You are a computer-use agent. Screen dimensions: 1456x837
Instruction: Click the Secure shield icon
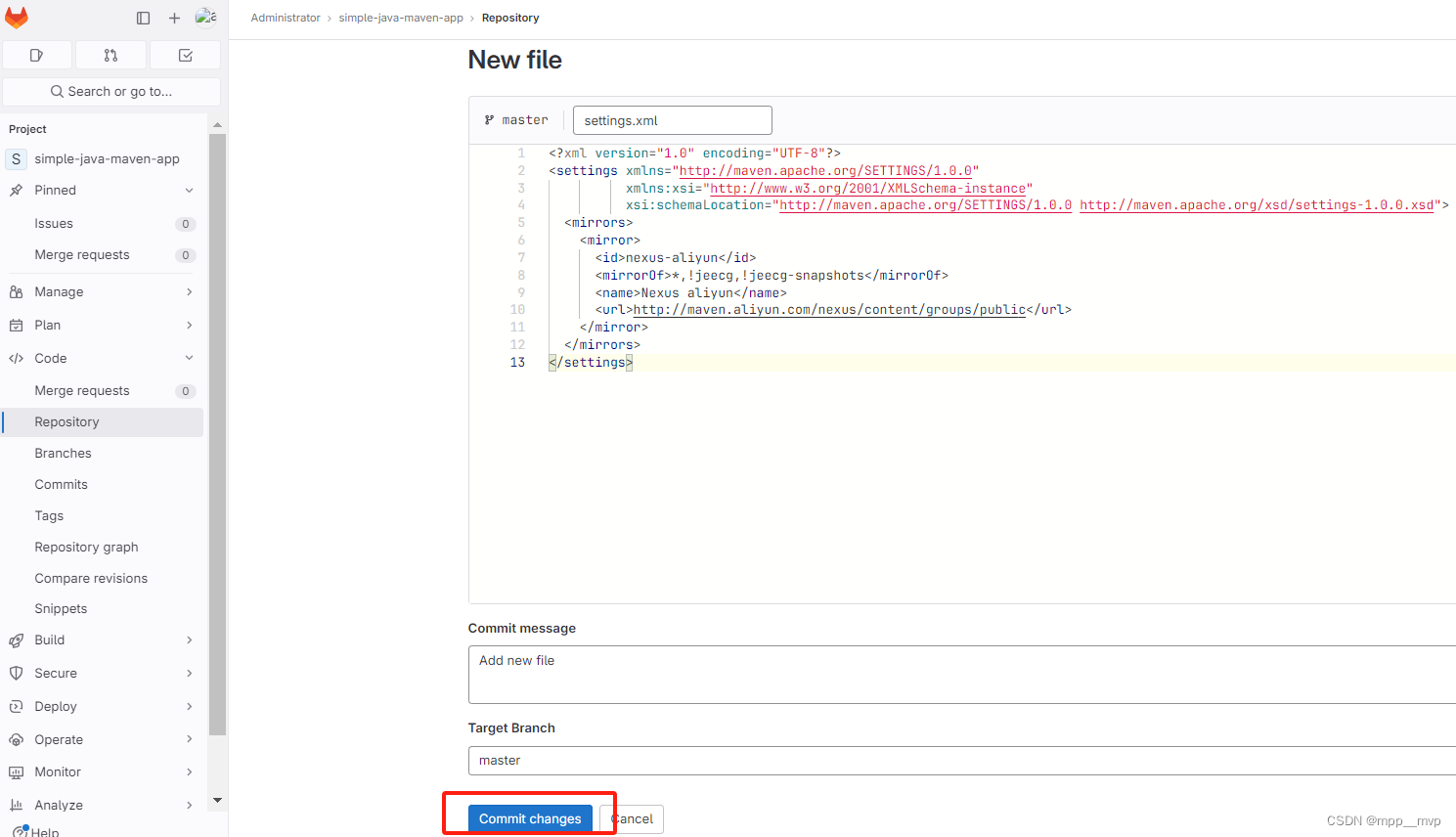(16, 674)
